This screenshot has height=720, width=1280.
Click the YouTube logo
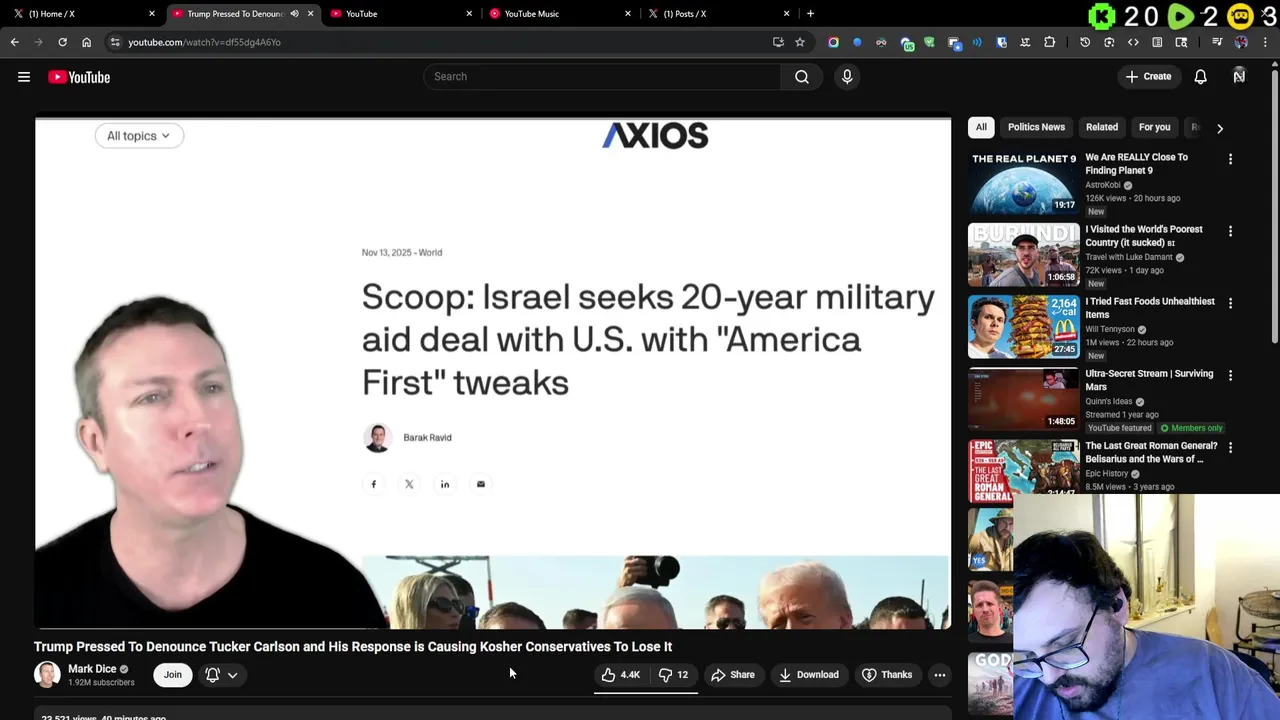coord(79,77)
